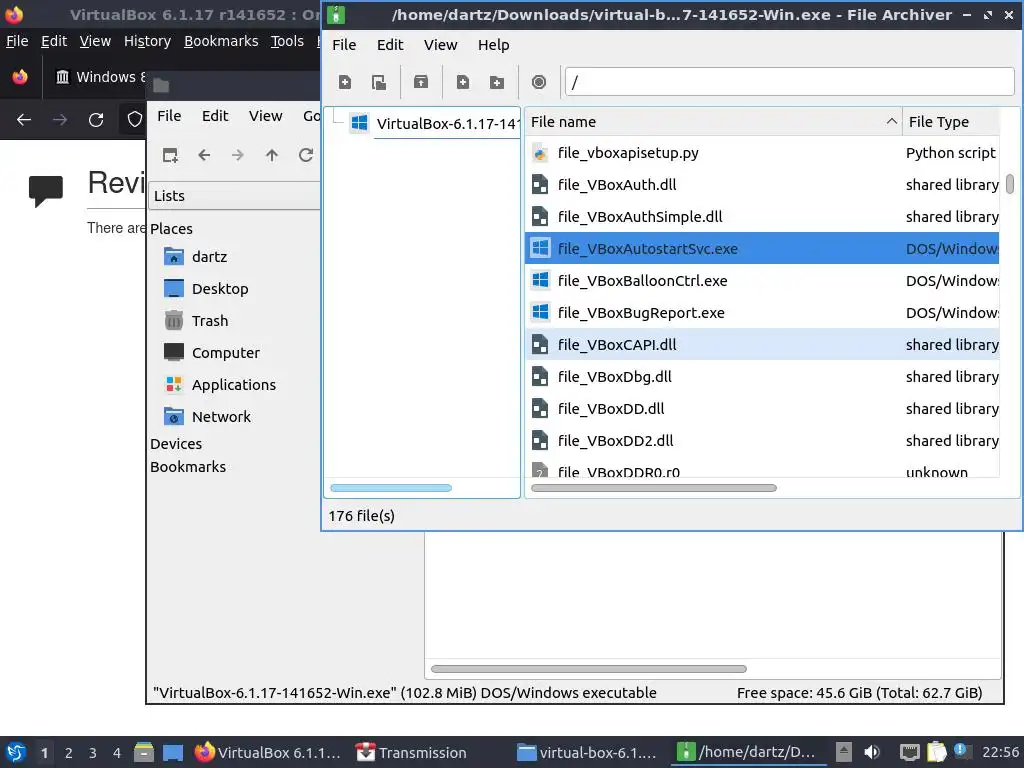
Task: Click Stop icon in File Archiver toolbar
Action: click(539, 82)
